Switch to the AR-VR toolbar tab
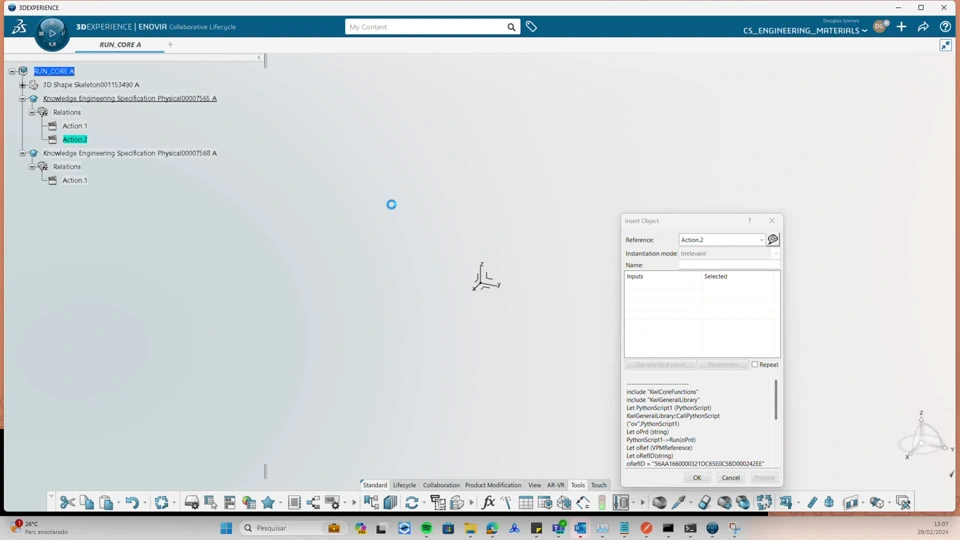The height and width of the screenshot is (540, 960). coord(555,485)
